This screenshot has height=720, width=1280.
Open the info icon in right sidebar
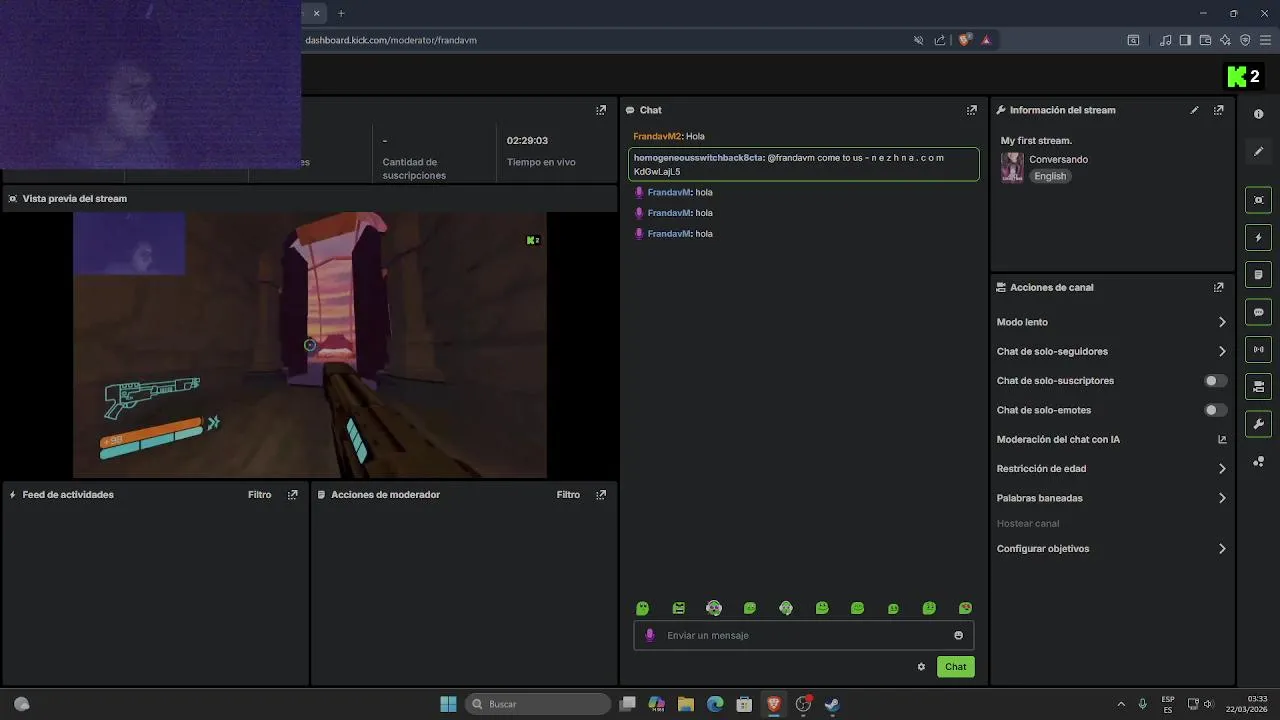(1258, 114)
